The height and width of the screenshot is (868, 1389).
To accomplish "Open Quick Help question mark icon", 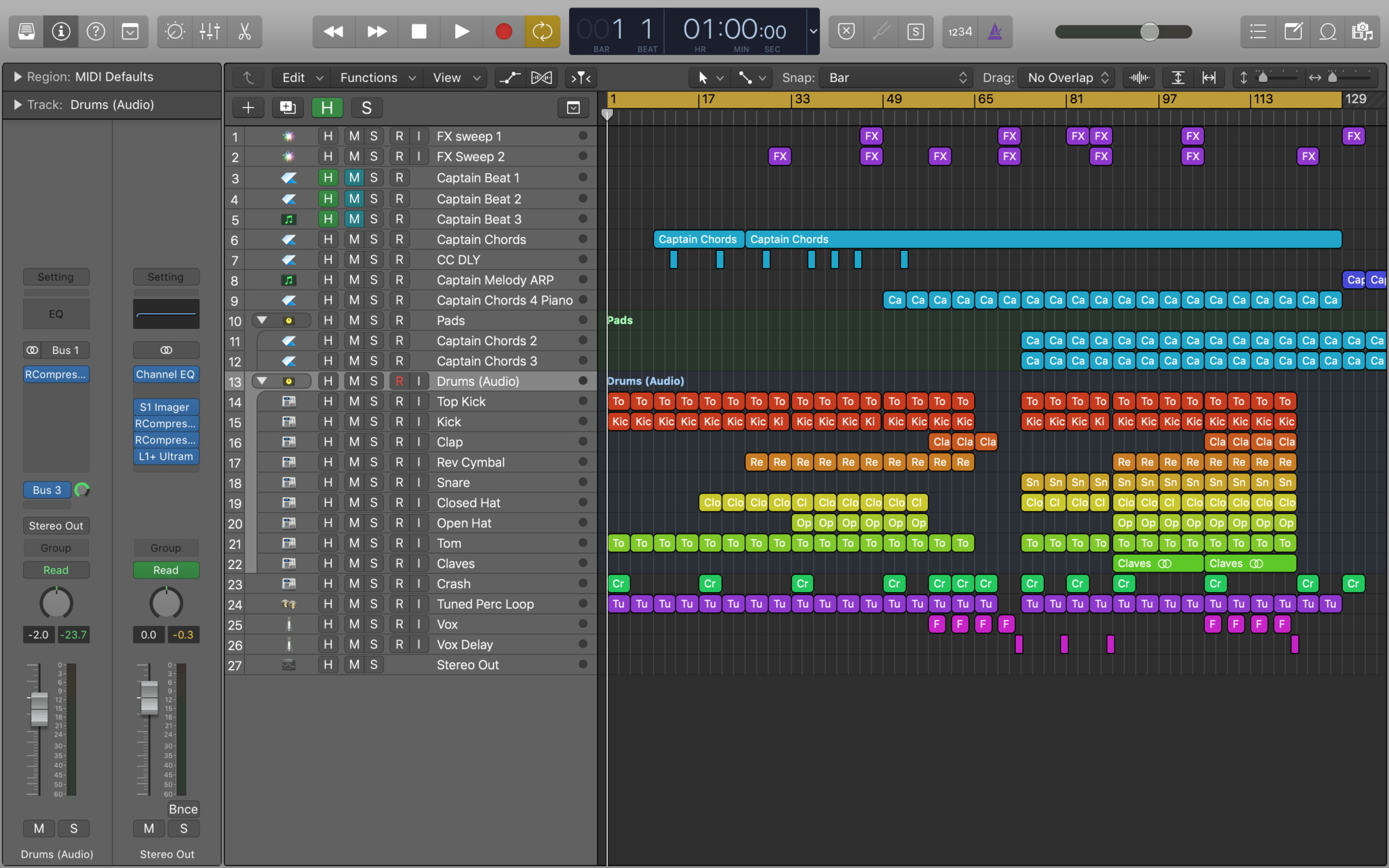I will coord(96,31).
